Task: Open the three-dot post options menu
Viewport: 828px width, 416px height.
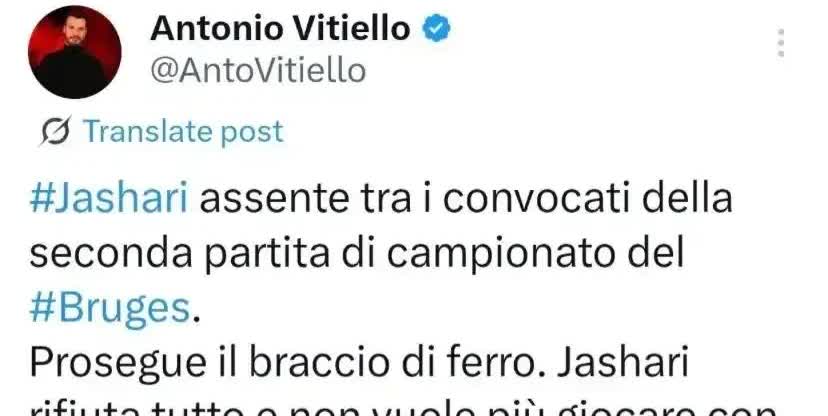Action: [x=780, y=43]
